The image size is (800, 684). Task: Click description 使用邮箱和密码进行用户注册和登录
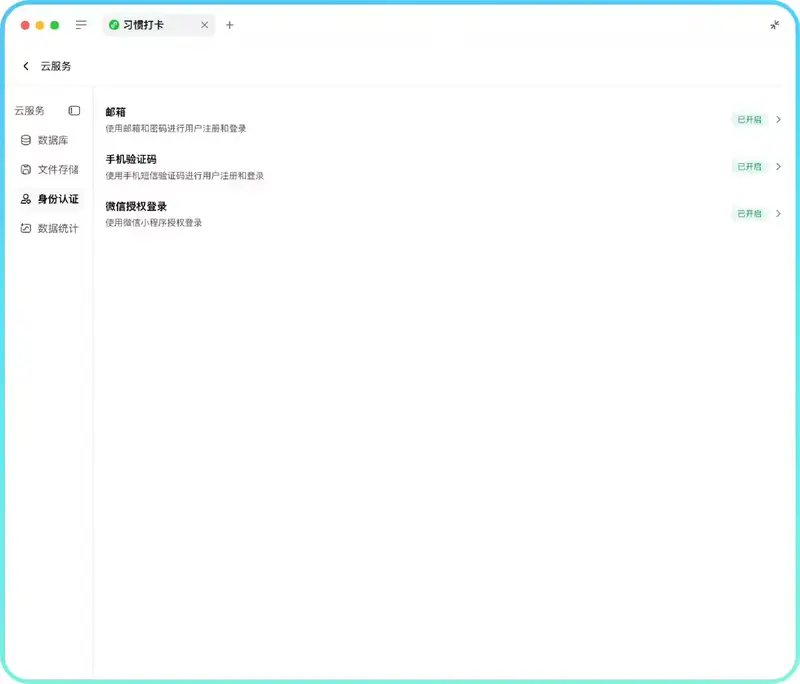176,129
